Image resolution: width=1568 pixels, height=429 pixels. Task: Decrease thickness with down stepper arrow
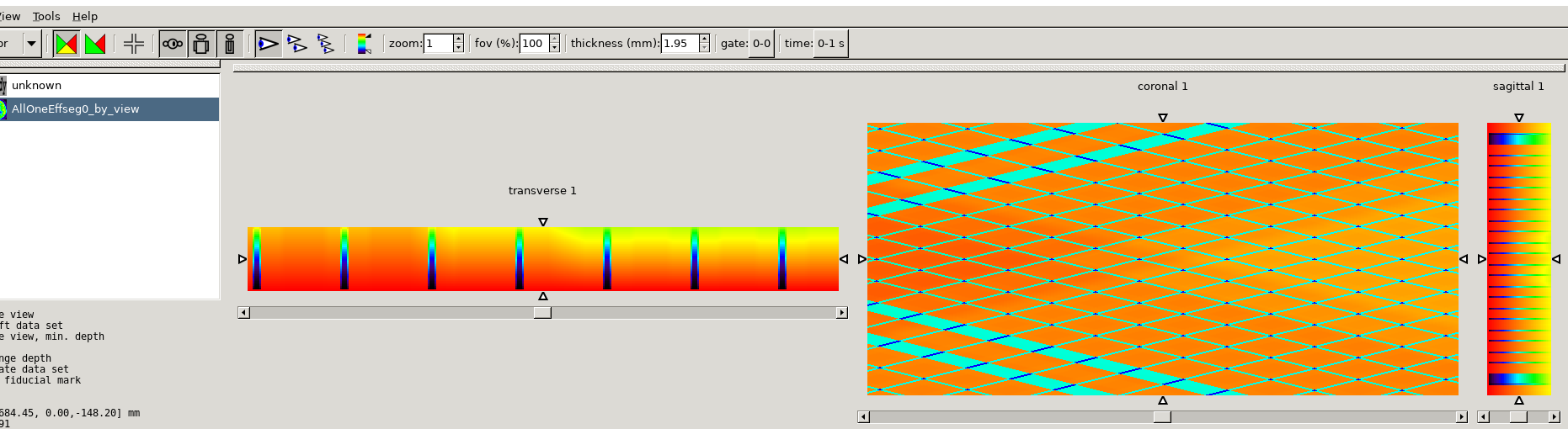tap(704, 49)
